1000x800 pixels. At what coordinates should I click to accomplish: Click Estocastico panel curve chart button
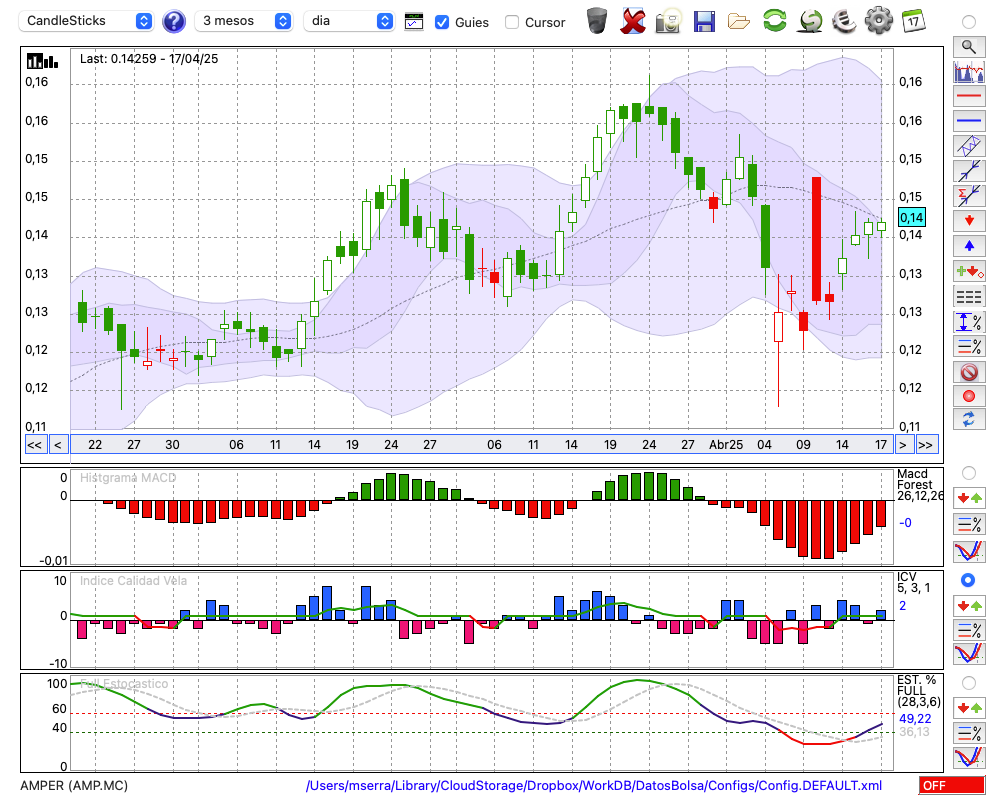tap(969, 757)
